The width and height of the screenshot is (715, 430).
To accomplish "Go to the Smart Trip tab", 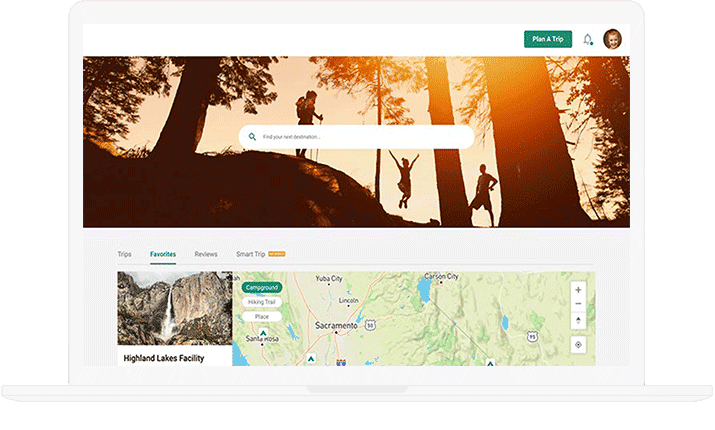I will pos(251,255).
